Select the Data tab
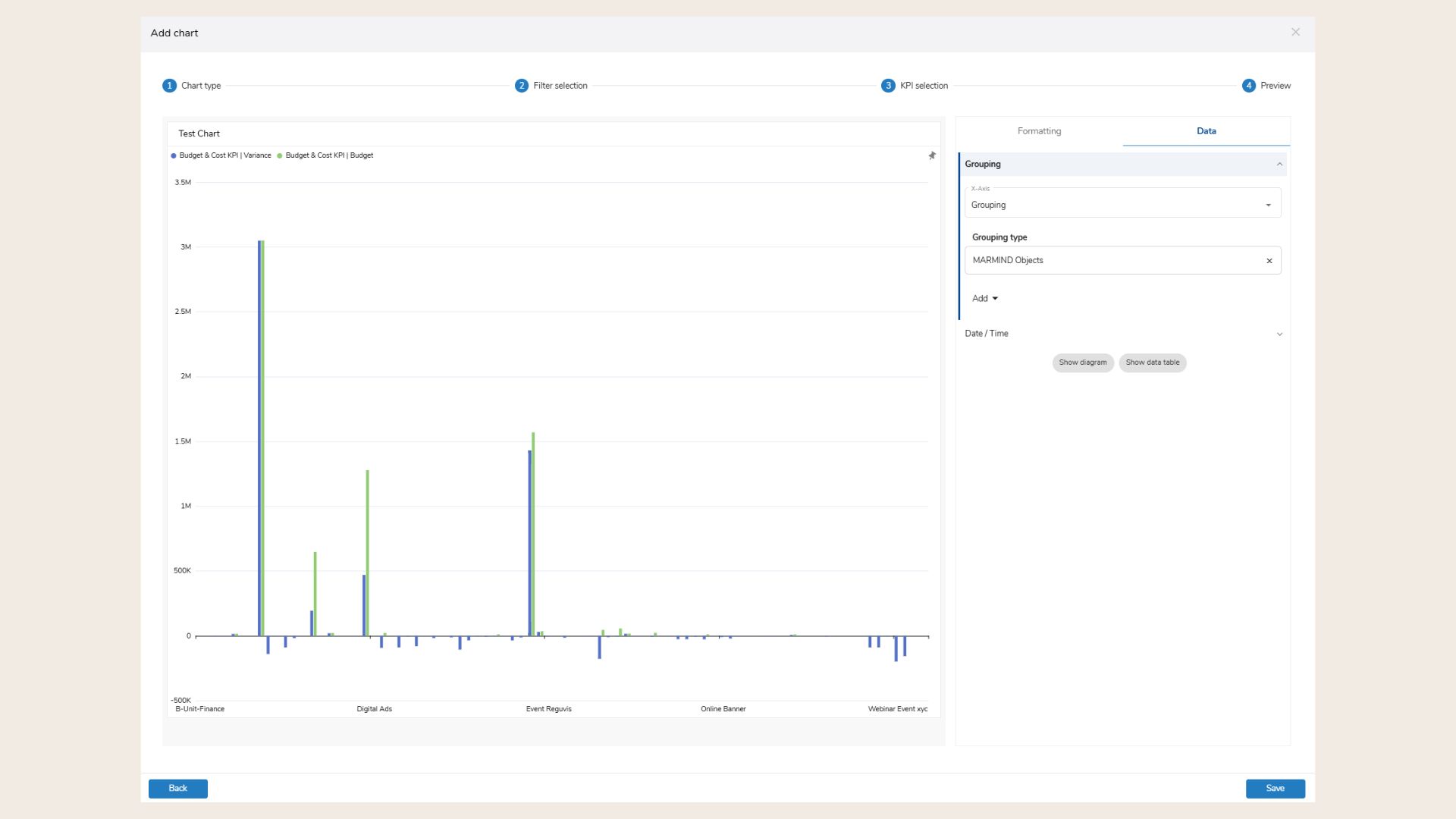The height and width of the screenshot is (819, 1456). click(x=1206, y=131)
